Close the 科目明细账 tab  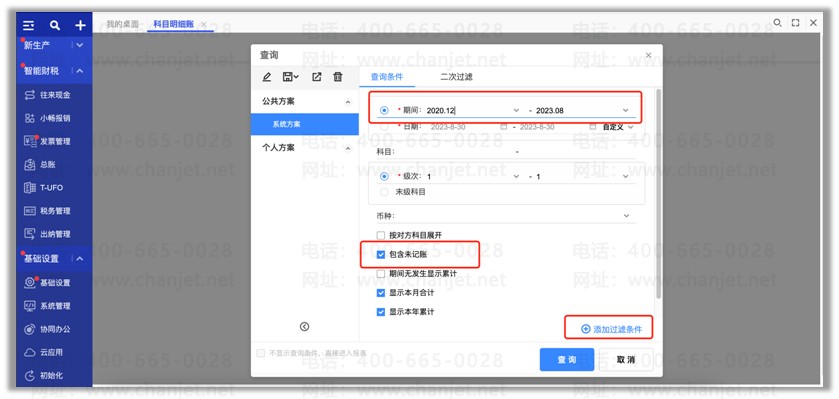204,24
